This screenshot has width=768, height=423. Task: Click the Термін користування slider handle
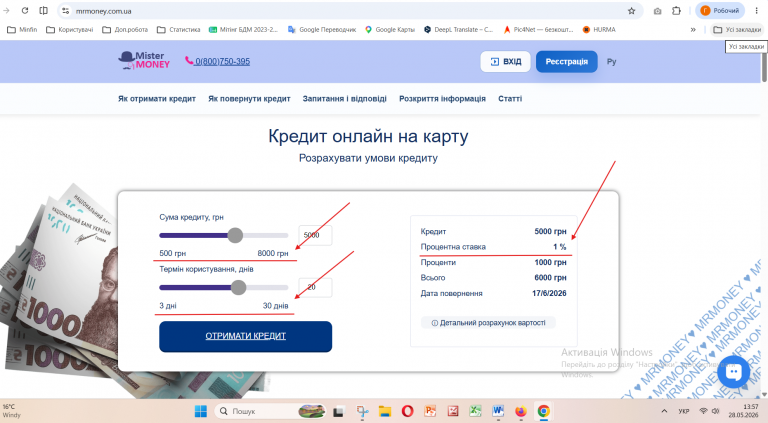[x=239, y=287]
